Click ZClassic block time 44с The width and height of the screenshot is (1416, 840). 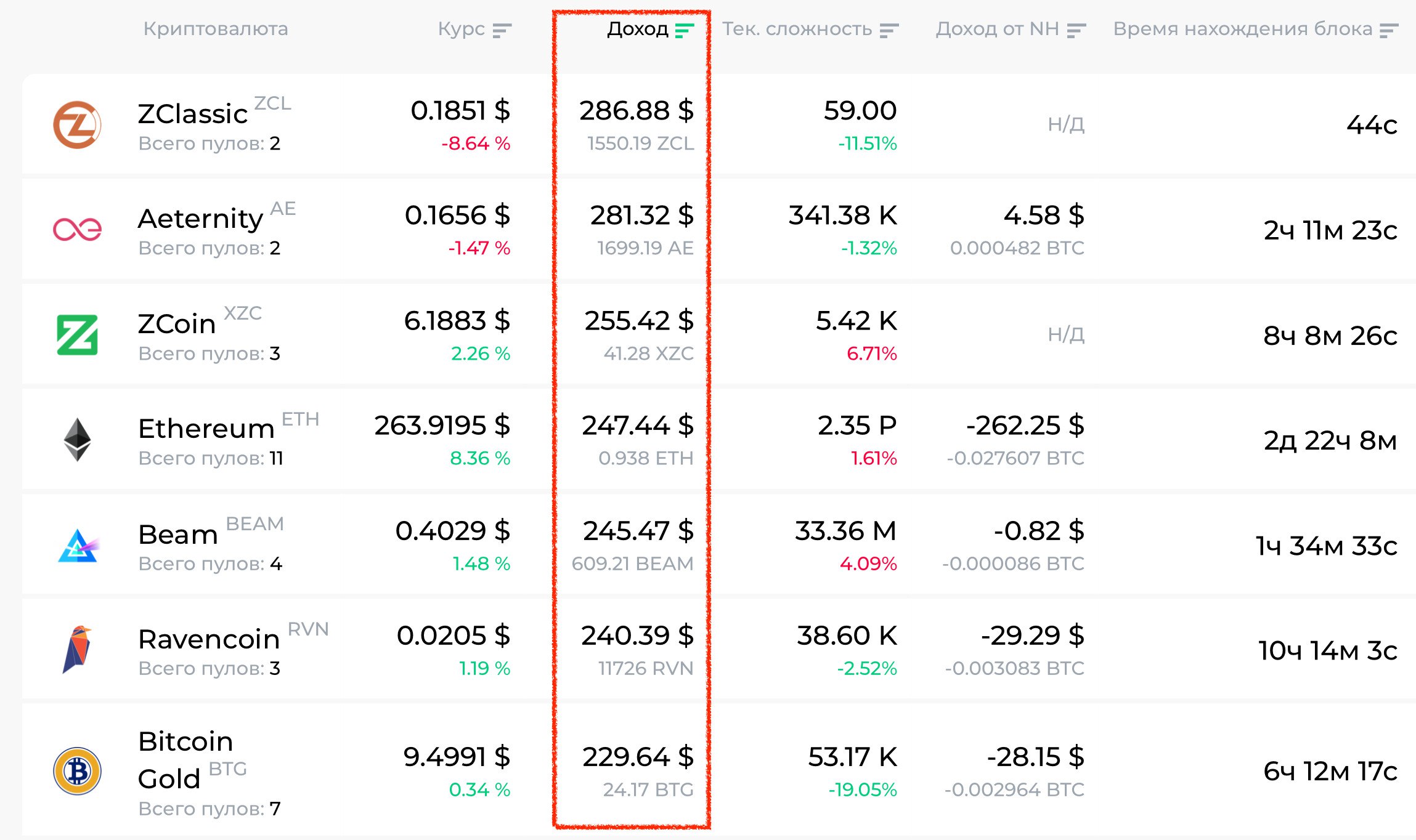click(1372, 125)
